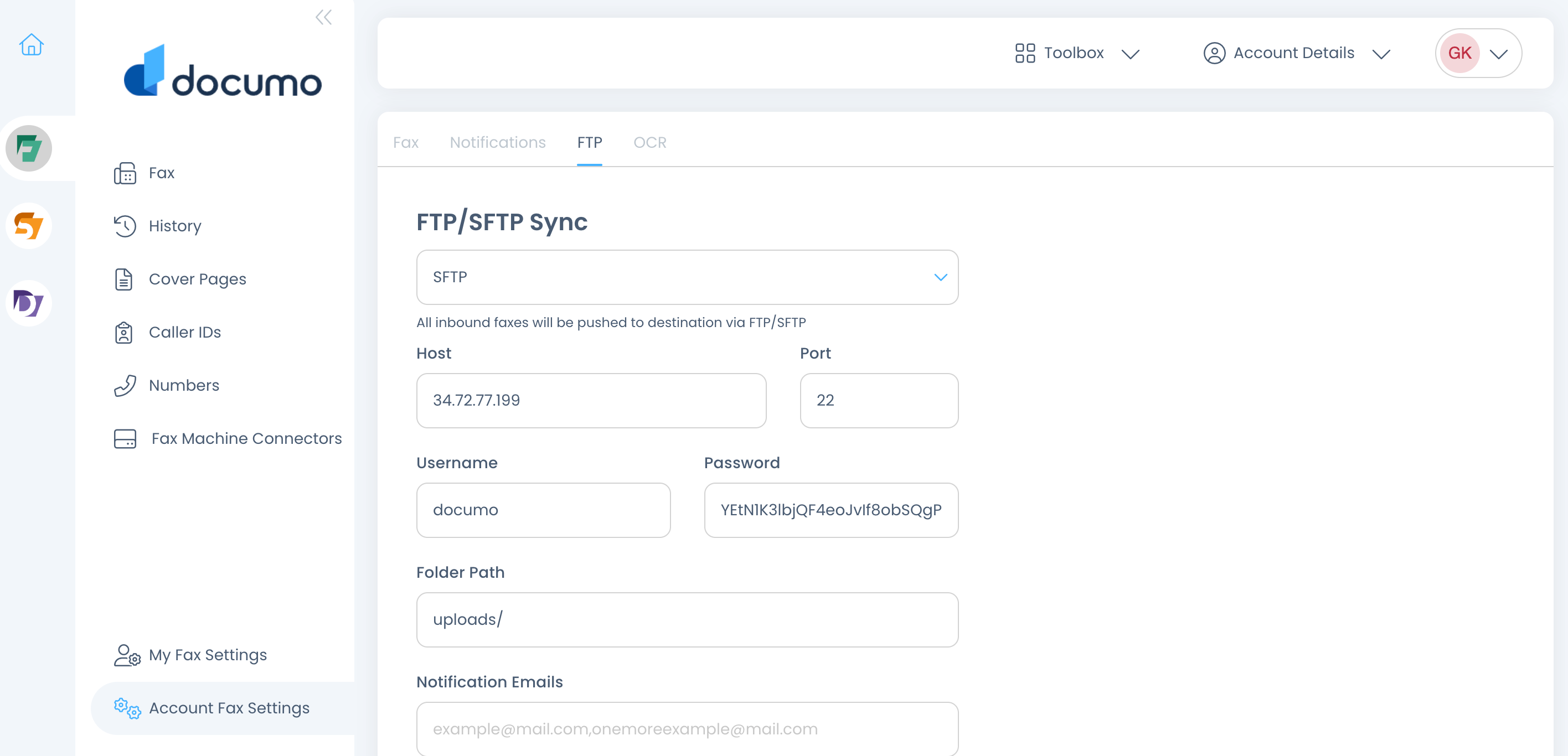Click the documo logo
This screenshot has width=1568, height=756.
coord(223,70)
